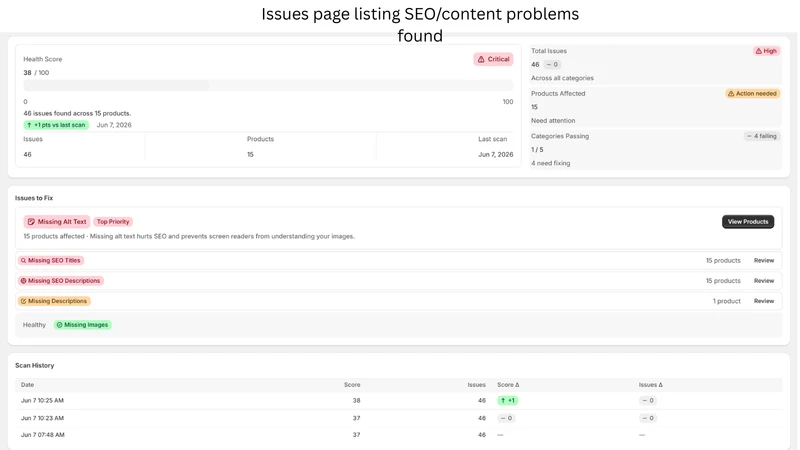Click the Products Affected label
This screenshot has width=800, height=450.
(558, 94)
